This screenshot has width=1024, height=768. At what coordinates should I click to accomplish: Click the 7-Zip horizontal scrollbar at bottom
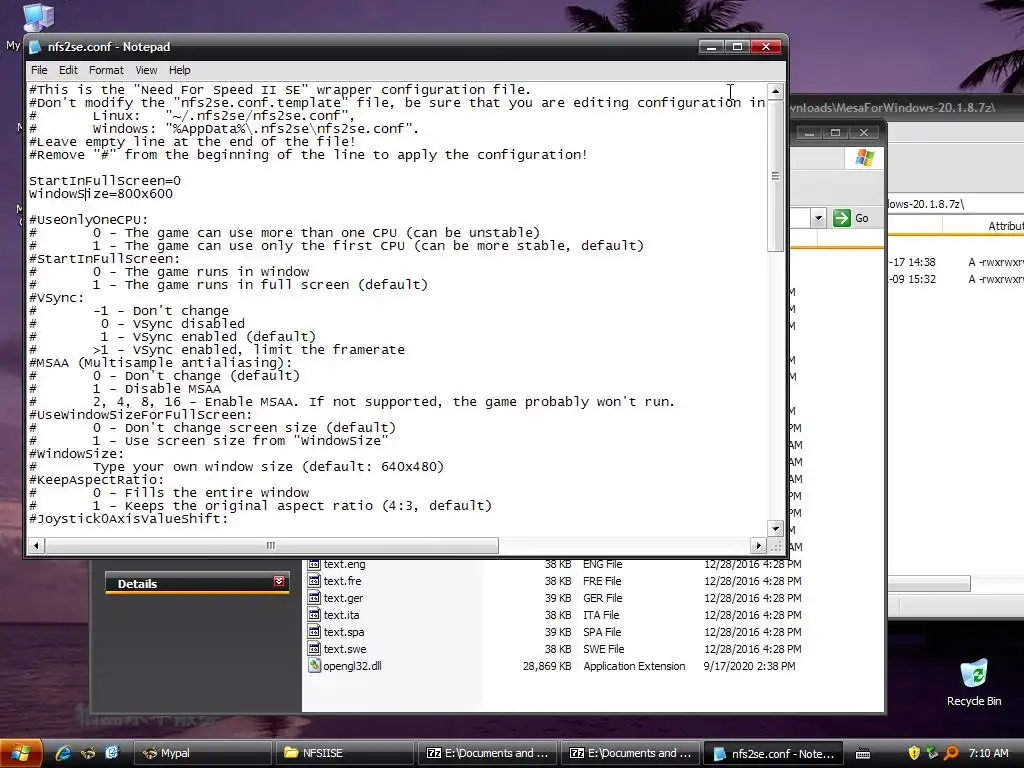pos(929,584)
